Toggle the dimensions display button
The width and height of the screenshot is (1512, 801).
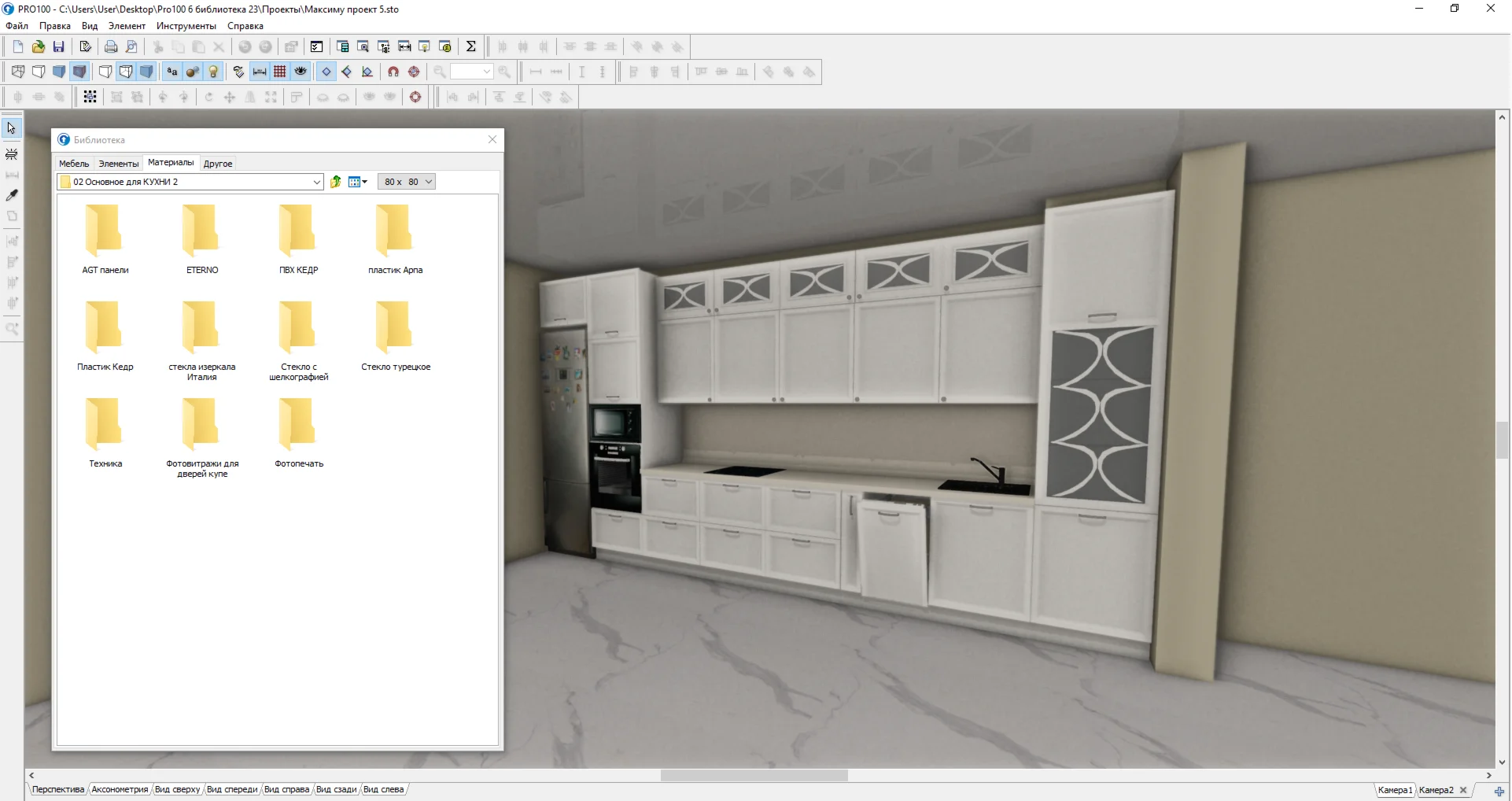[260, 72]
